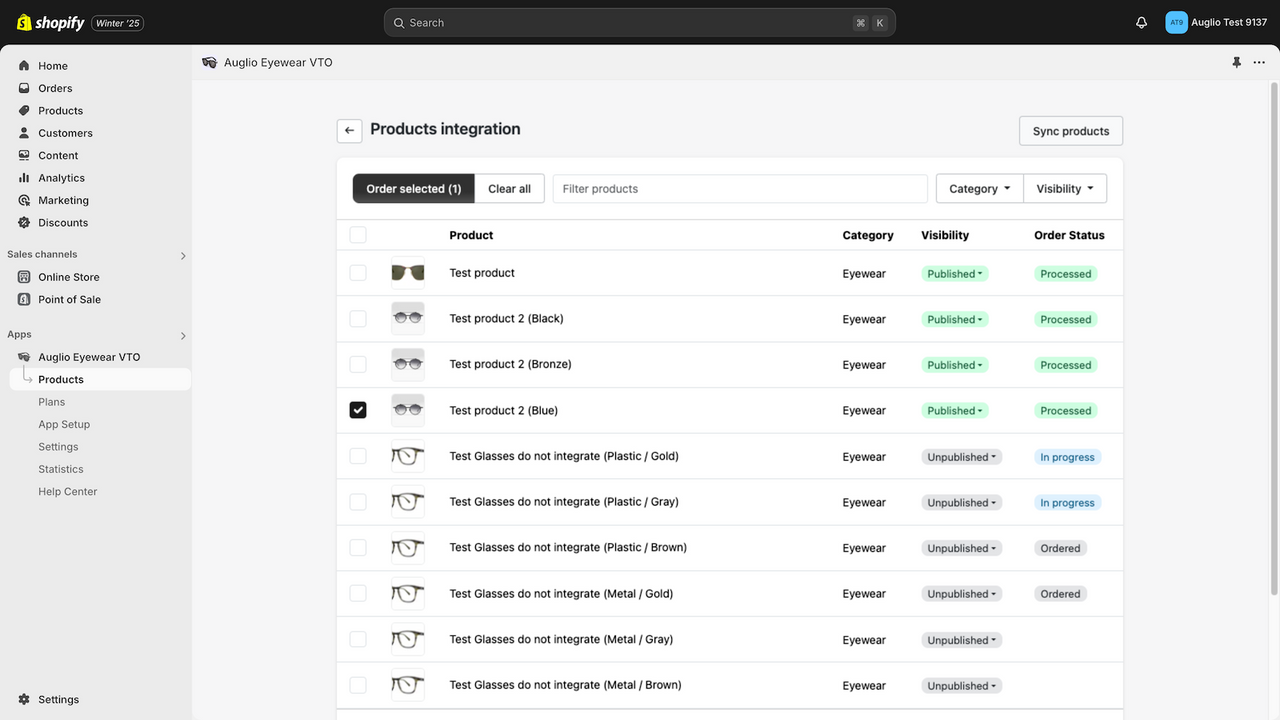The image size is (1280, 720).
Task: Expand the Apps section chevron
Action: [183, 336]
